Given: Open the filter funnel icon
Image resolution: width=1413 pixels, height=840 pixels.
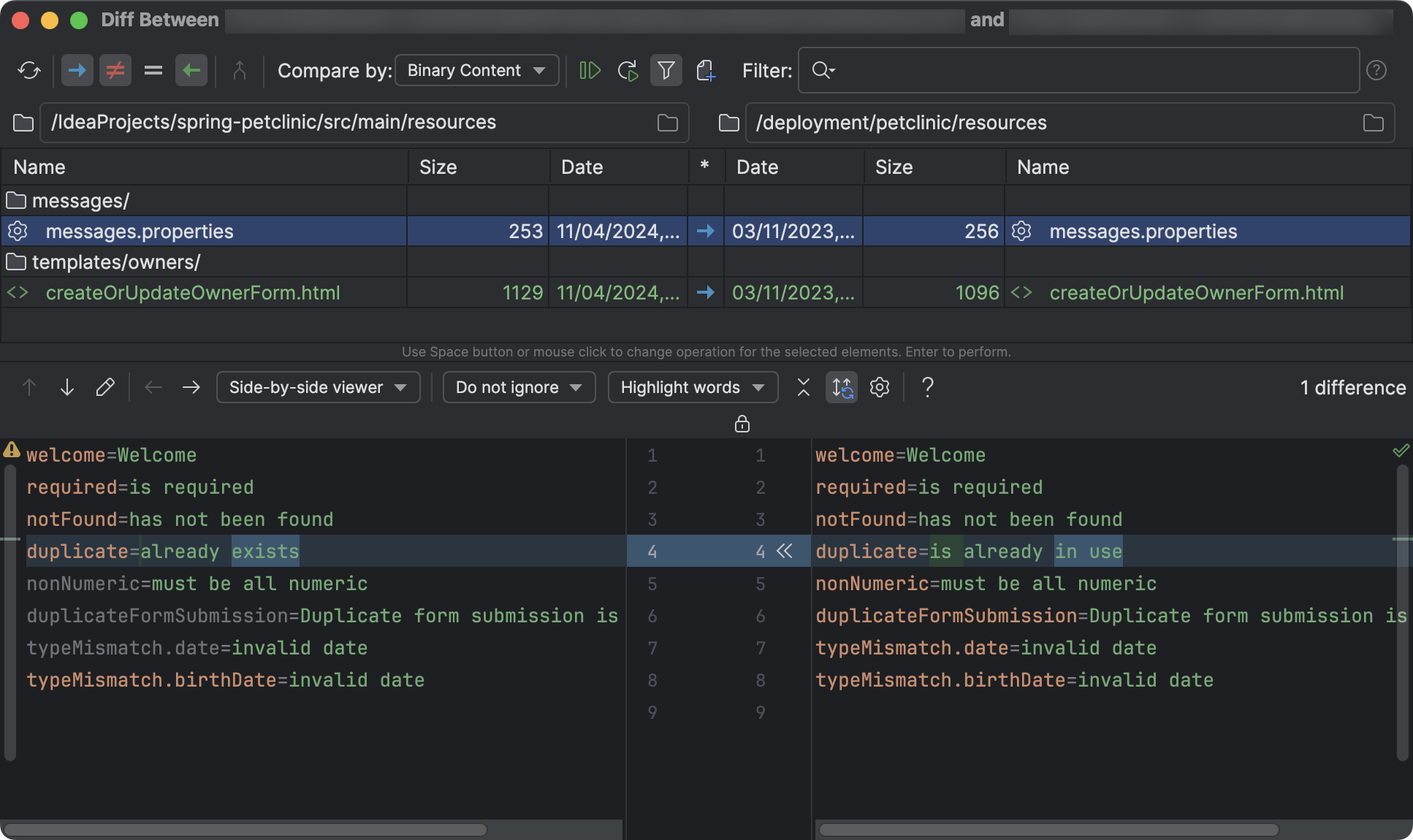Looking at the screenshot, I should [x=666, y=70].
